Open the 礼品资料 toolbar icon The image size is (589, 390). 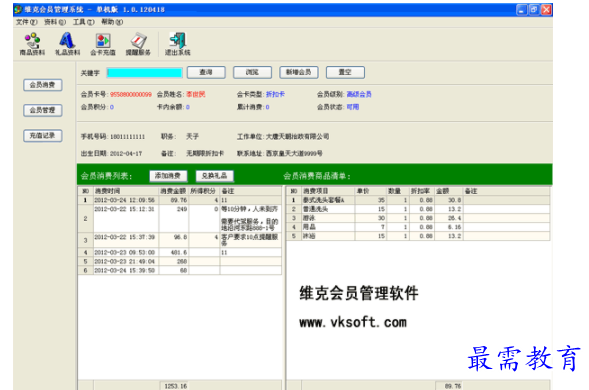[67, 44]
